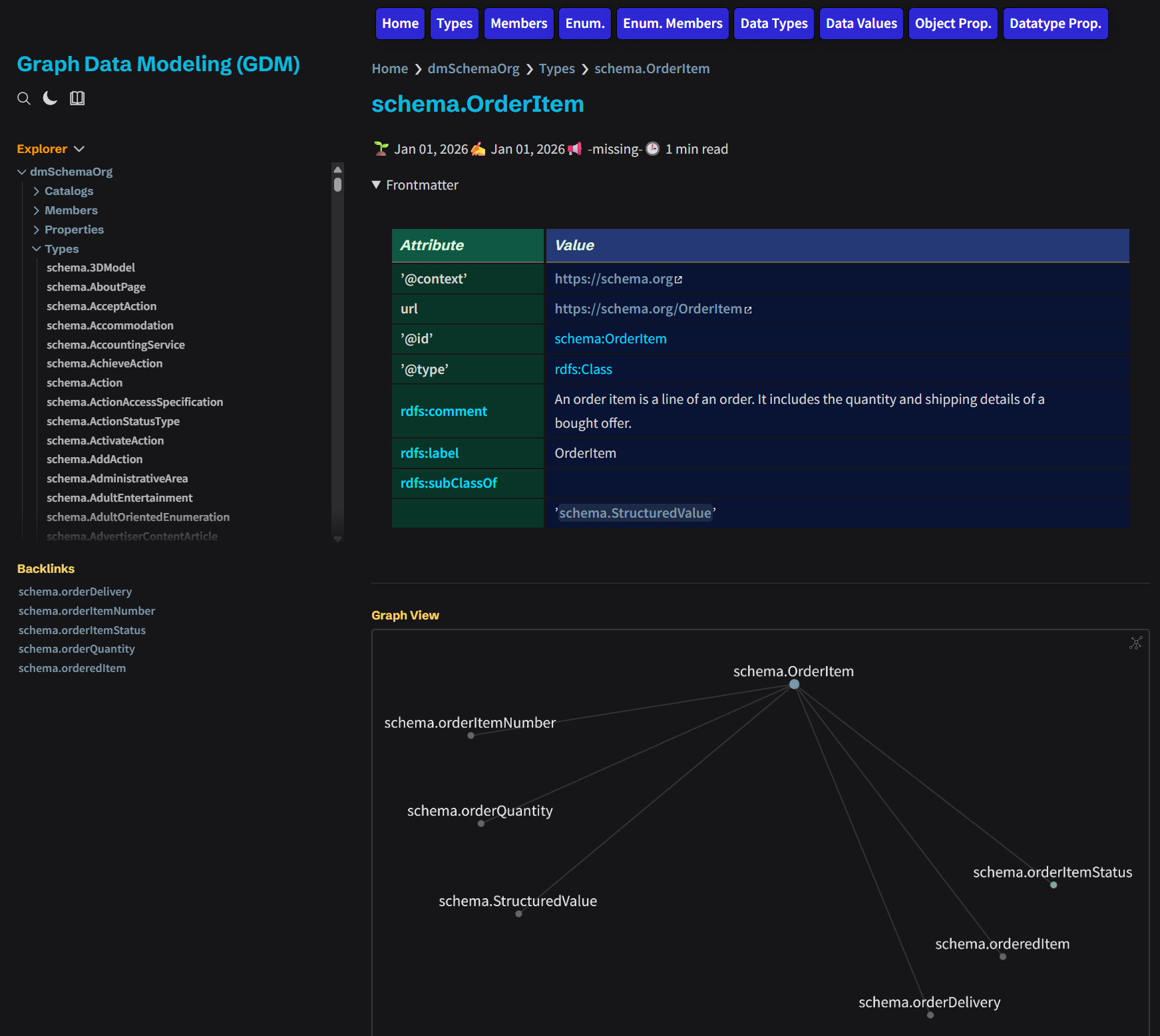Toggle dark mode moon icon
The image size is (1160, 1036).
point(50,98)
